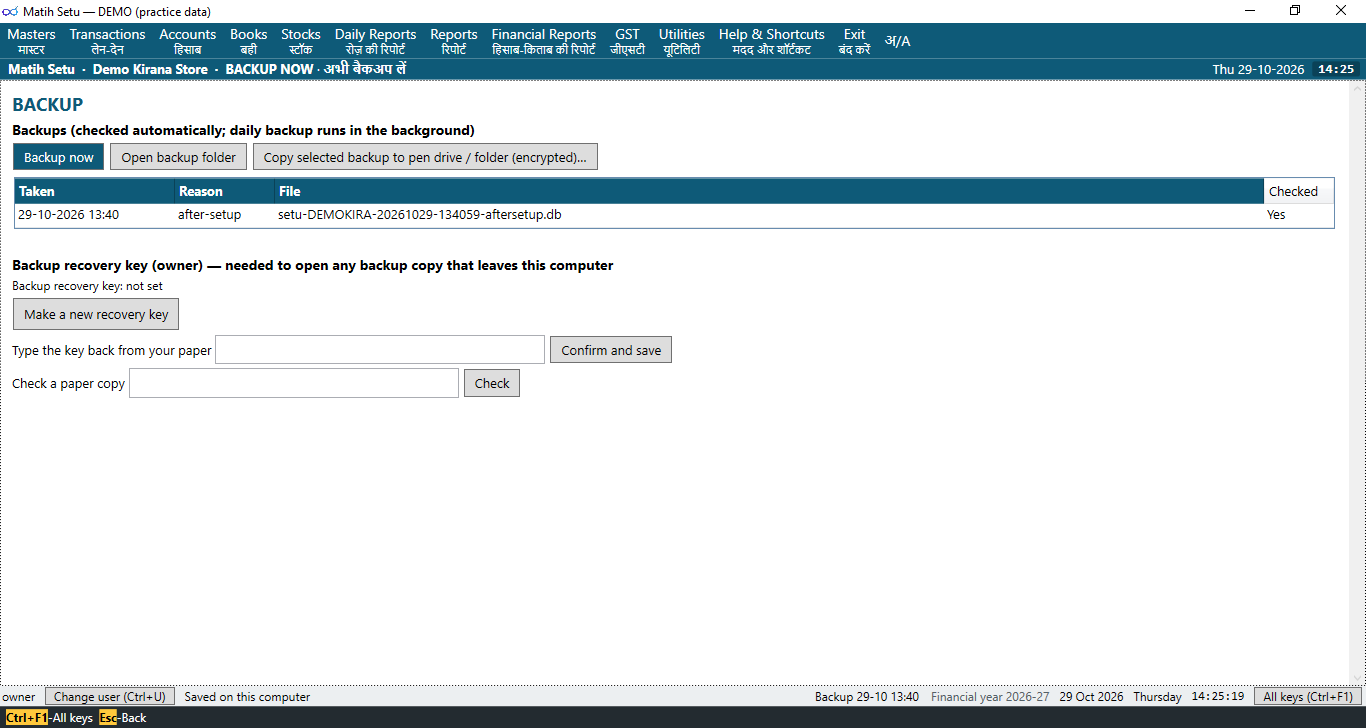Click the Reason column header
Image resolution: width=1366 pixels, height=728 pixels.
224,191
